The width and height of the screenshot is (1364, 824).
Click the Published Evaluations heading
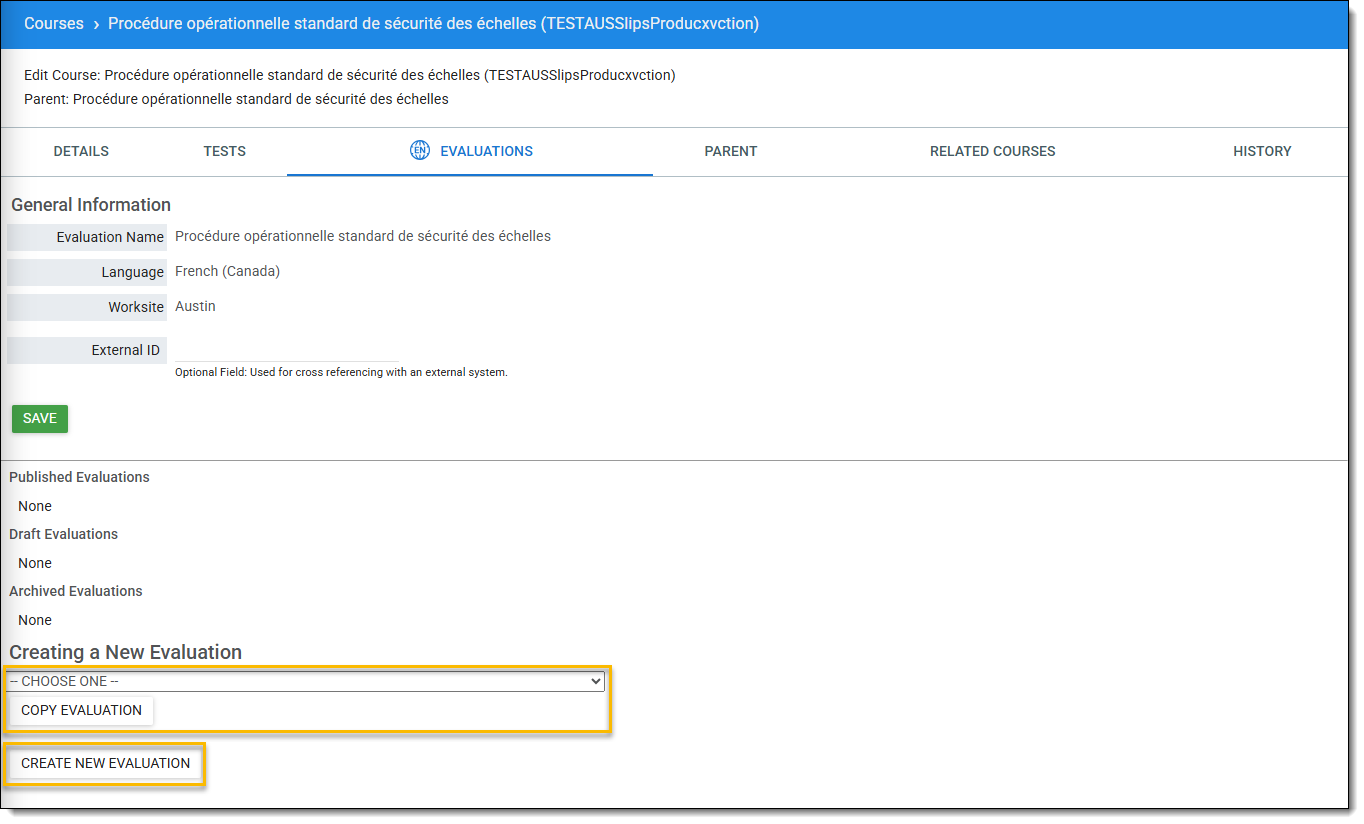click(80, 478)
